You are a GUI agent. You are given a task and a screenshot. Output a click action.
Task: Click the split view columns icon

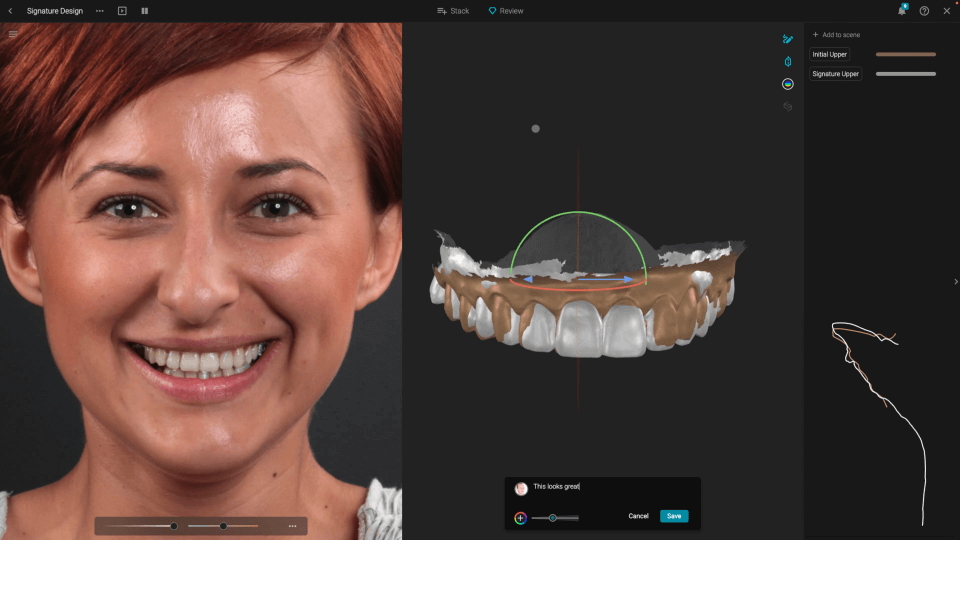(145, 11)
